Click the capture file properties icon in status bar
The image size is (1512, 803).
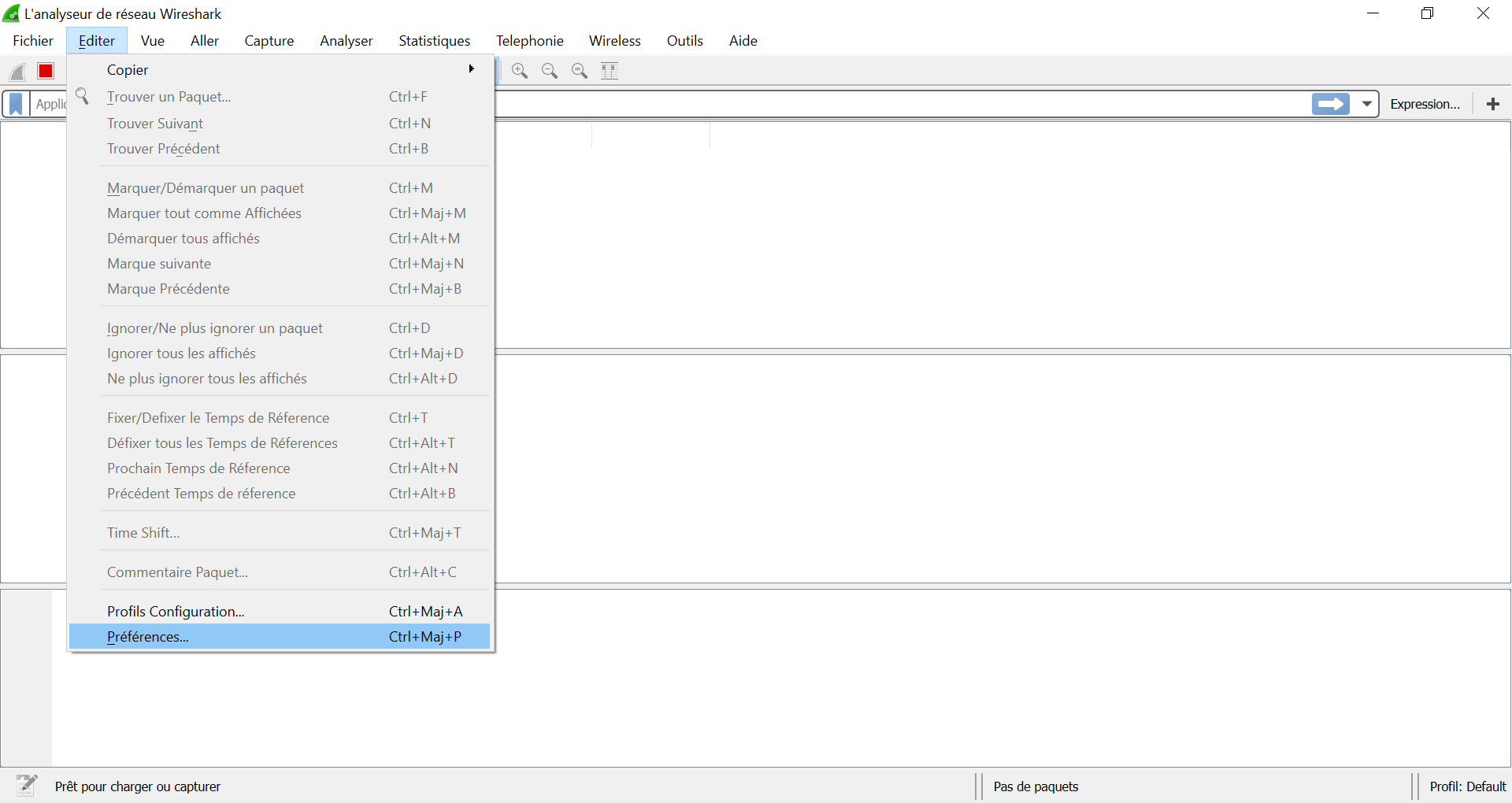27,785
